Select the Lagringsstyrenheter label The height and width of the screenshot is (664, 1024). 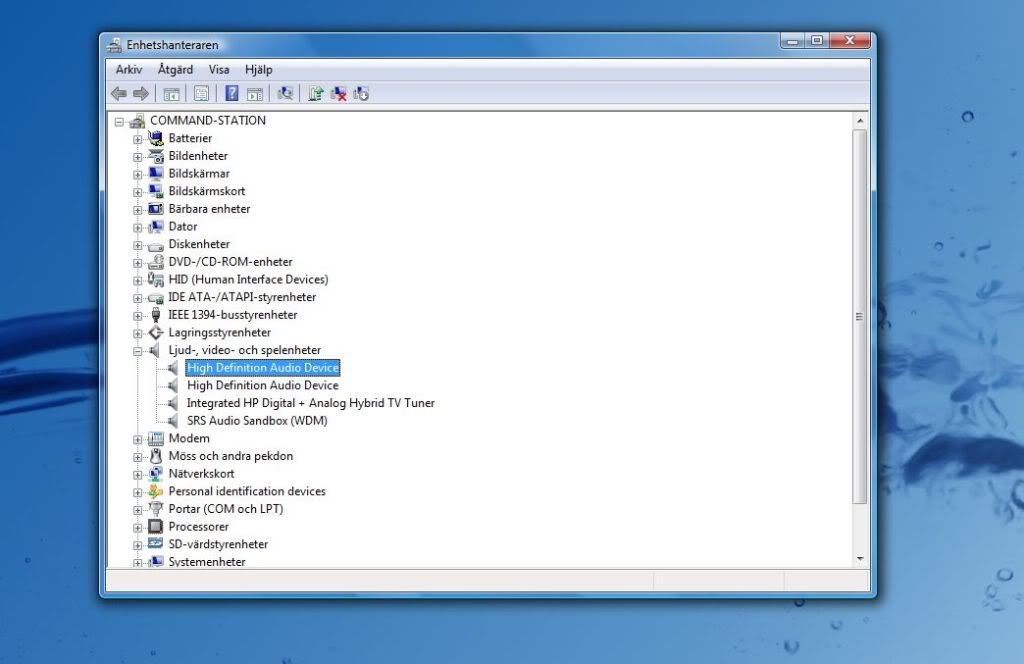[x=219, y=332]
